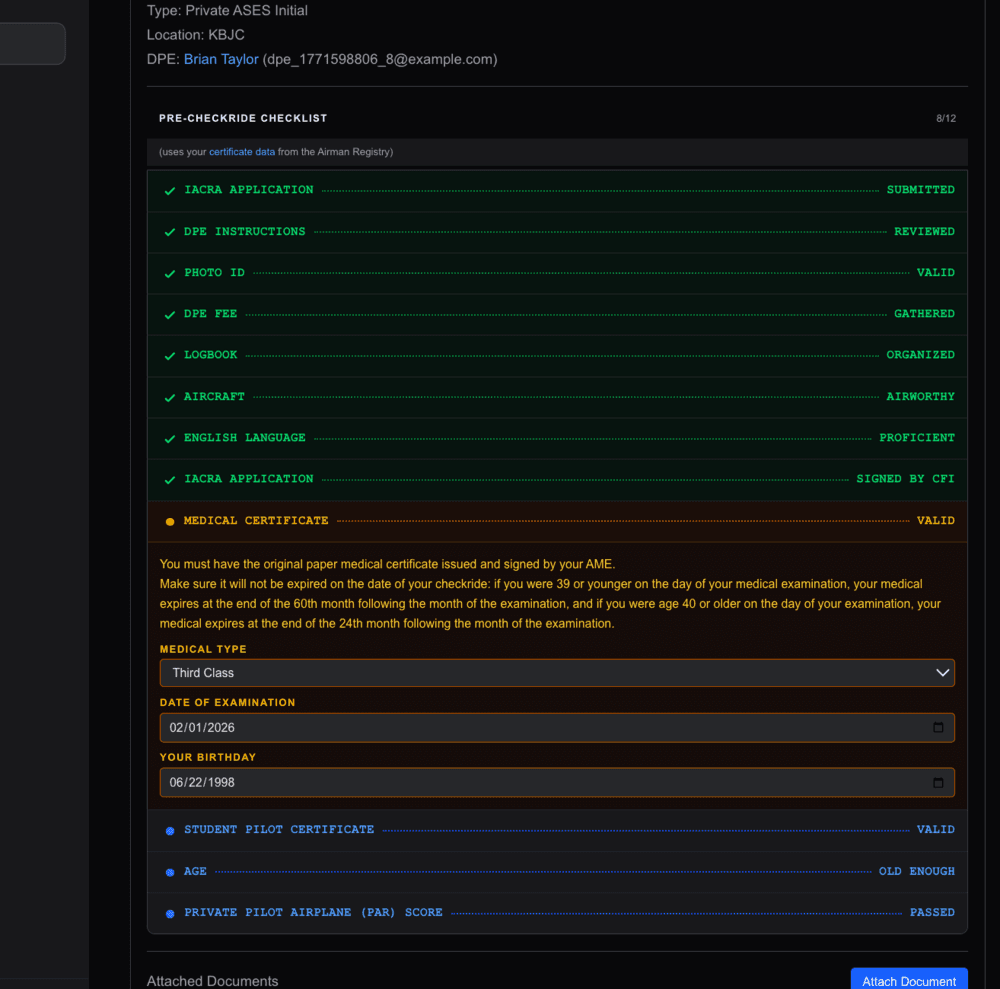Open the MEDICAL TYPE dropdown showing Third Class
The width and height of the screenshot is (1000, 989).
[557, 672]
